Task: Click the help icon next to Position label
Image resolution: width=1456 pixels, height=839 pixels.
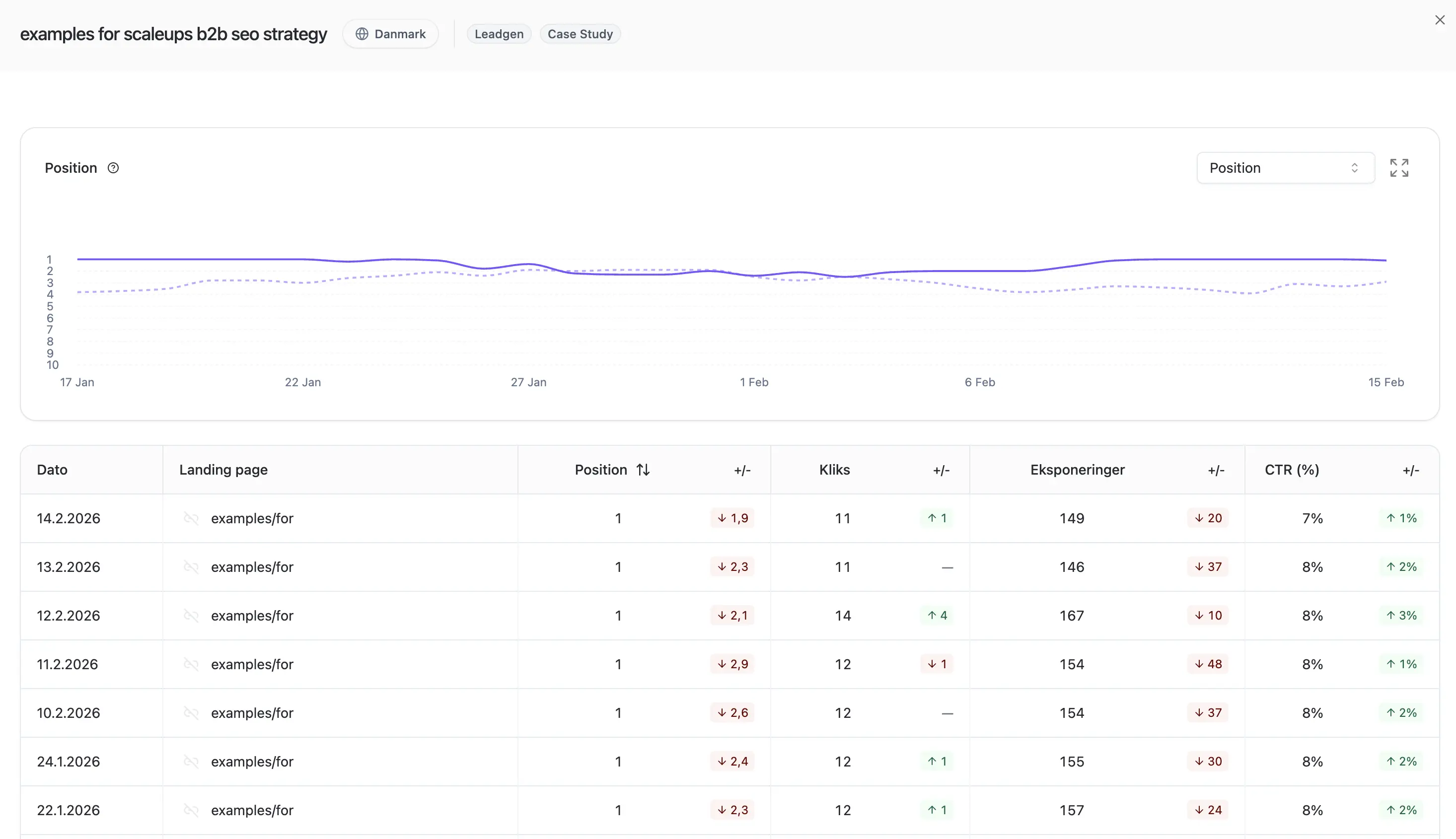Action: (113, 168)
